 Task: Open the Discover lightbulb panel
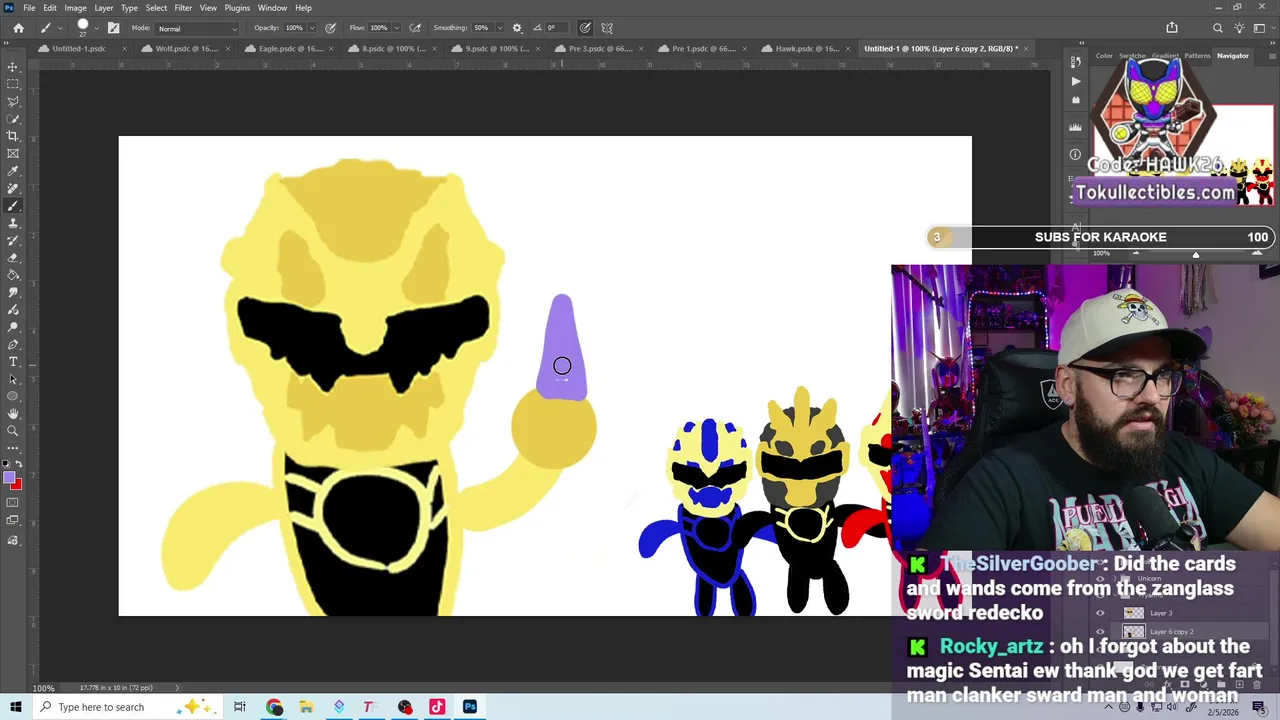click(1240, 28)
